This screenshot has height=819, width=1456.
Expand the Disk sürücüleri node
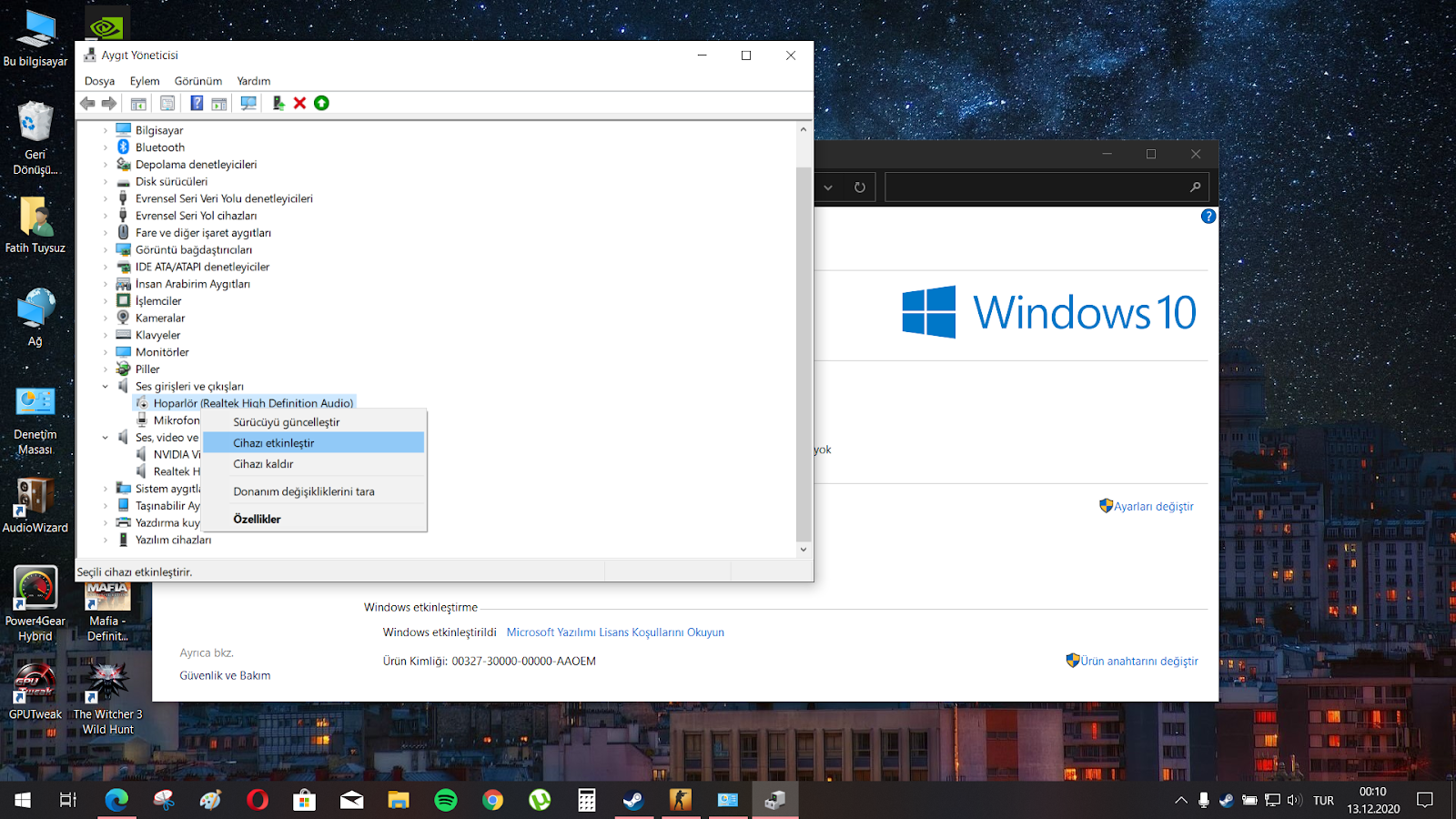coord(106,182)
